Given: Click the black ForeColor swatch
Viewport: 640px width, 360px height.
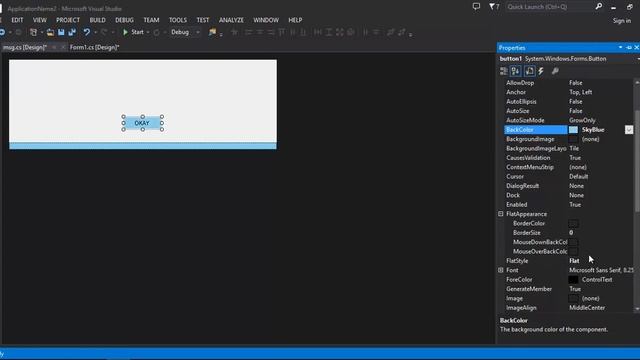Looking at the screenshot, I should (x=573, y=280).
